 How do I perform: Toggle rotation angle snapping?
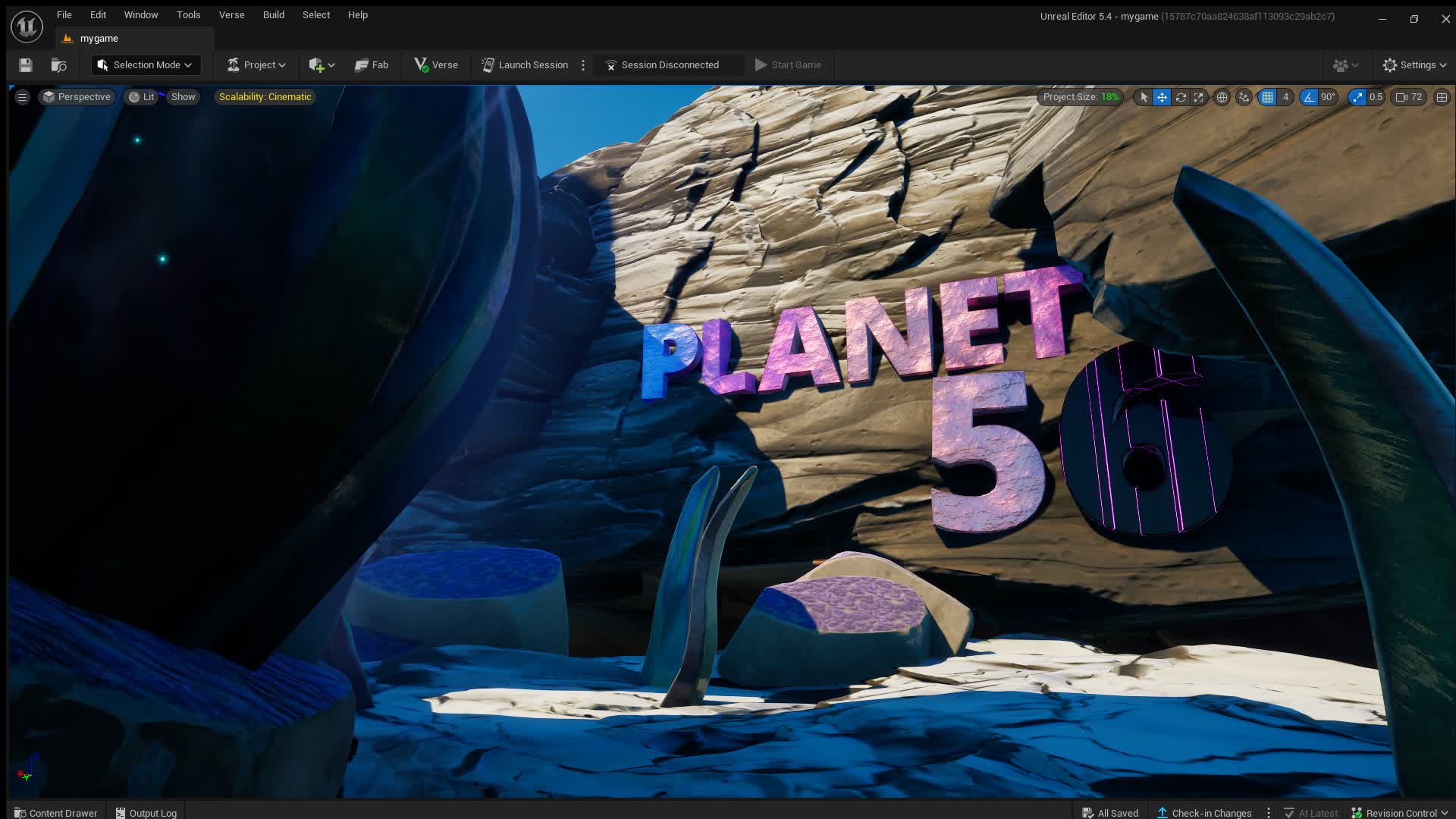[x=1309, y=97]
